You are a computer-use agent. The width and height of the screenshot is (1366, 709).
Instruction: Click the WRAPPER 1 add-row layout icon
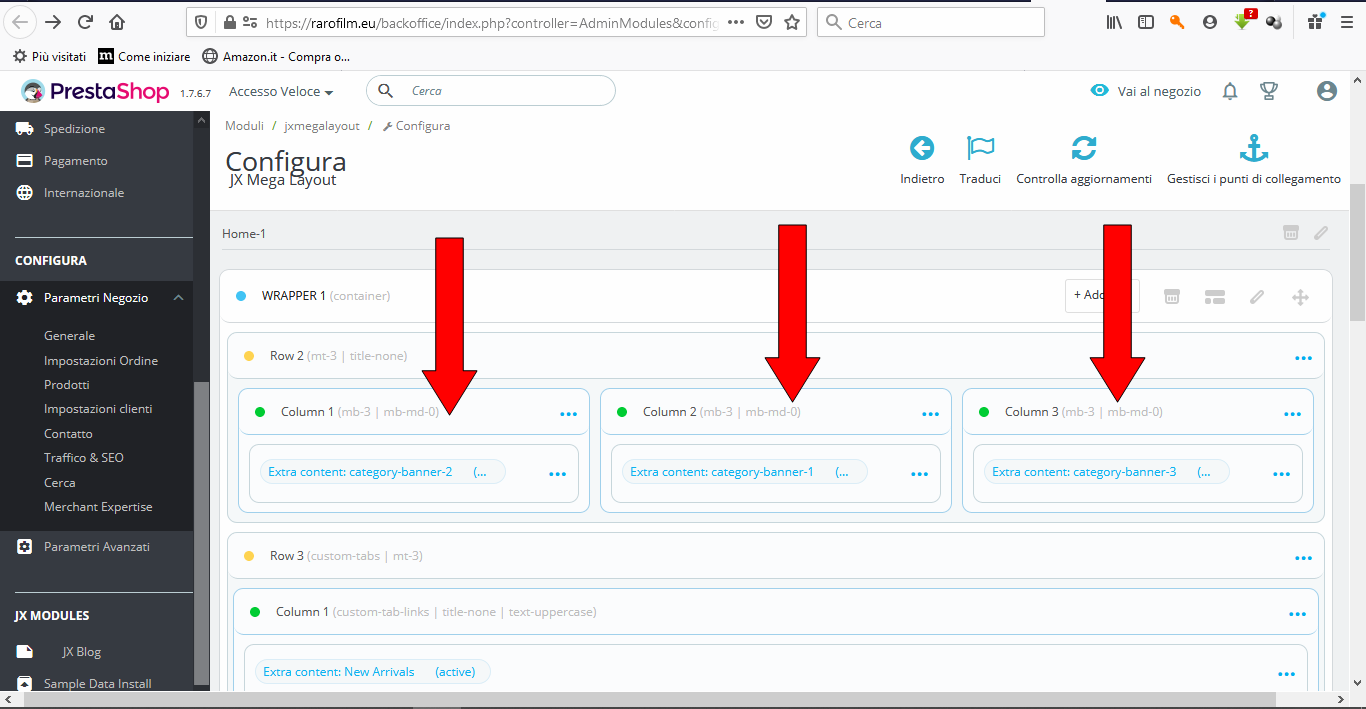click(1215, 296)
